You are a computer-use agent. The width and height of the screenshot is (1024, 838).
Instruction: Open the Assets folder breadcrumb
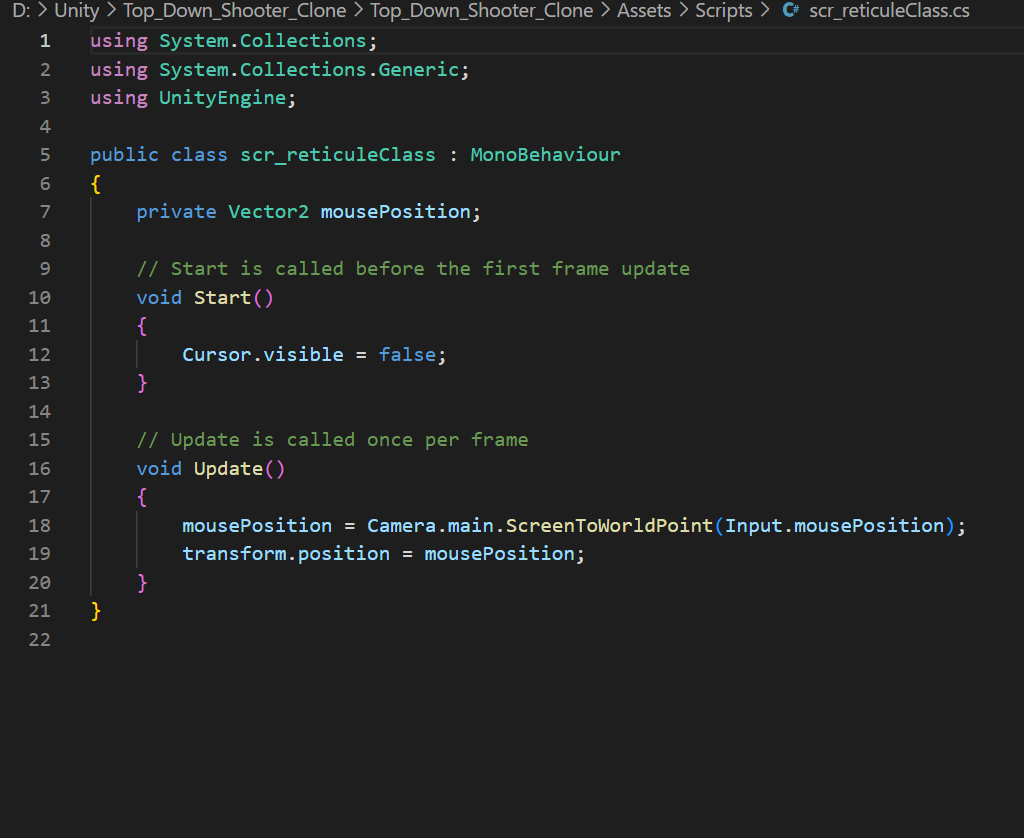645,12
